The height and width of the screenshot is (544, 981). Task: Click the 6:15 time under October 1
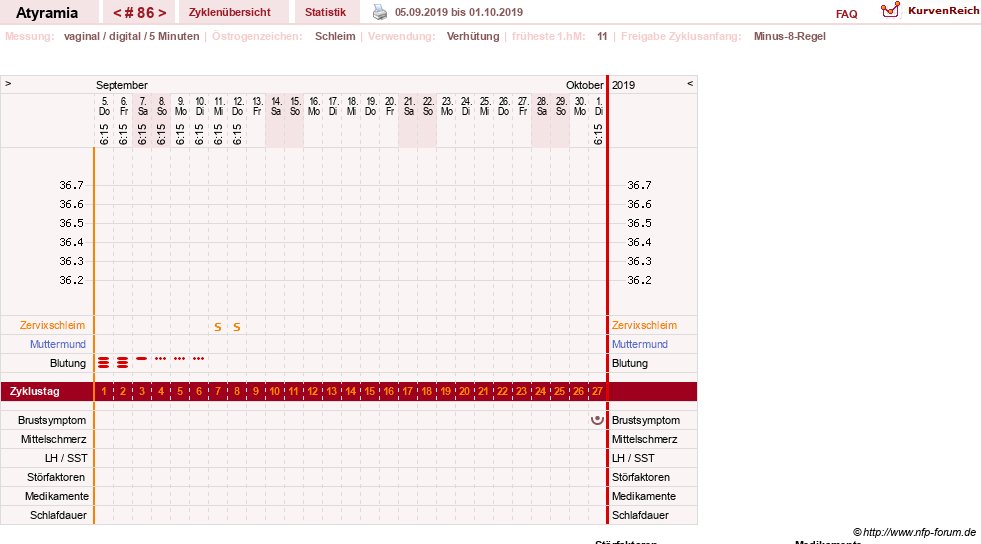[x=598, y=134]
